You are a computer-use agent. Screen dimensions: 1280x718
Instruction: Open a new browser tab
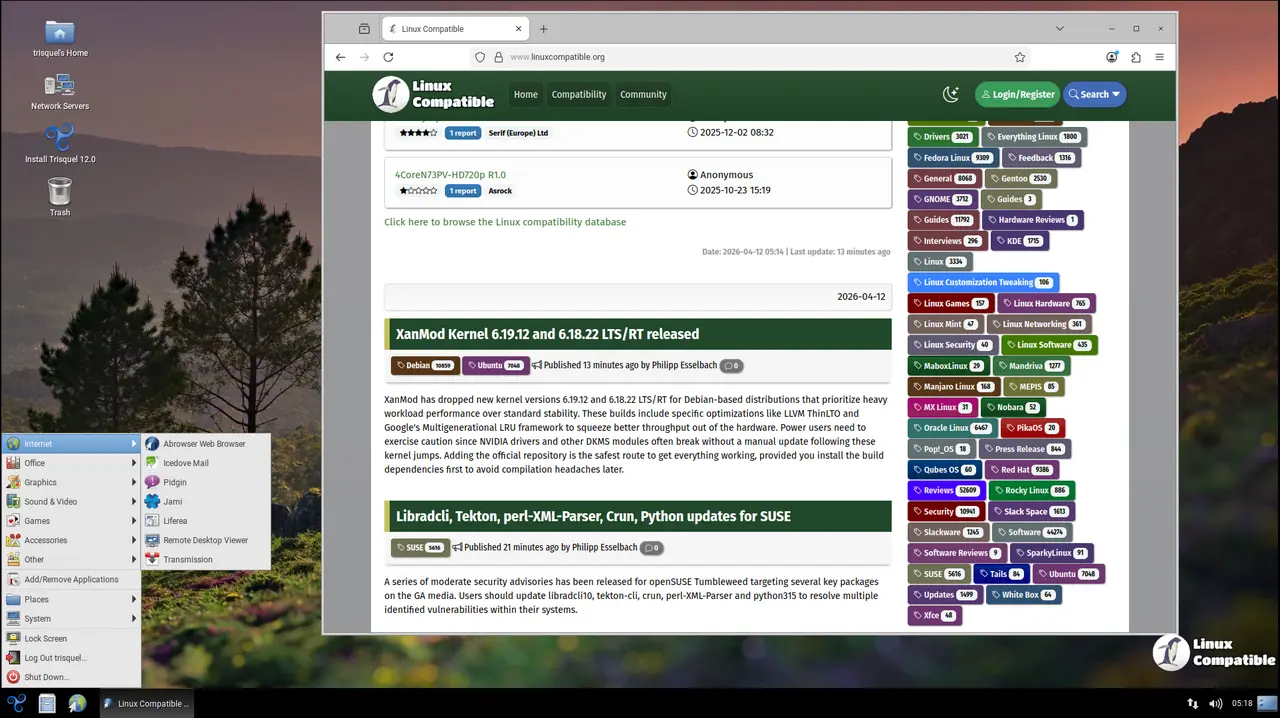pos(544,29)
